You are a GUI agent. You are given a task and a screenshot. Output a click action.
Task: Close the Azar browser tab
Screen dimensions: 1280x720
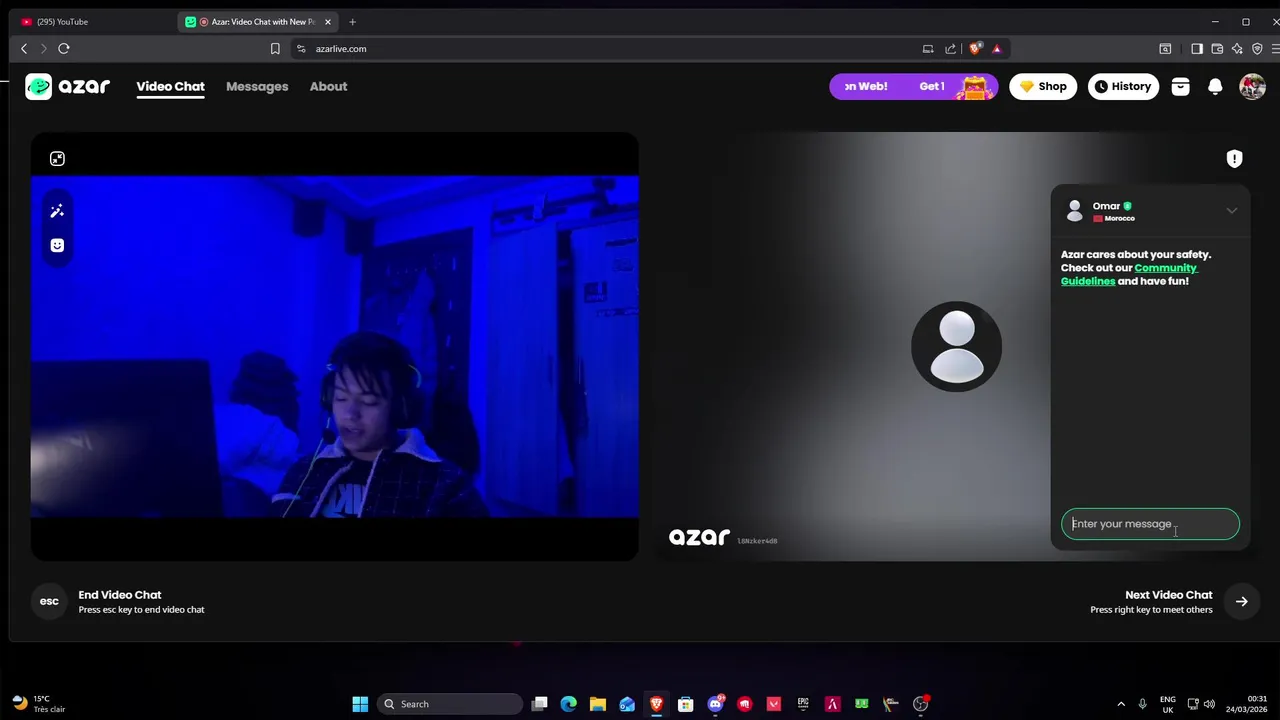(327, 22)
